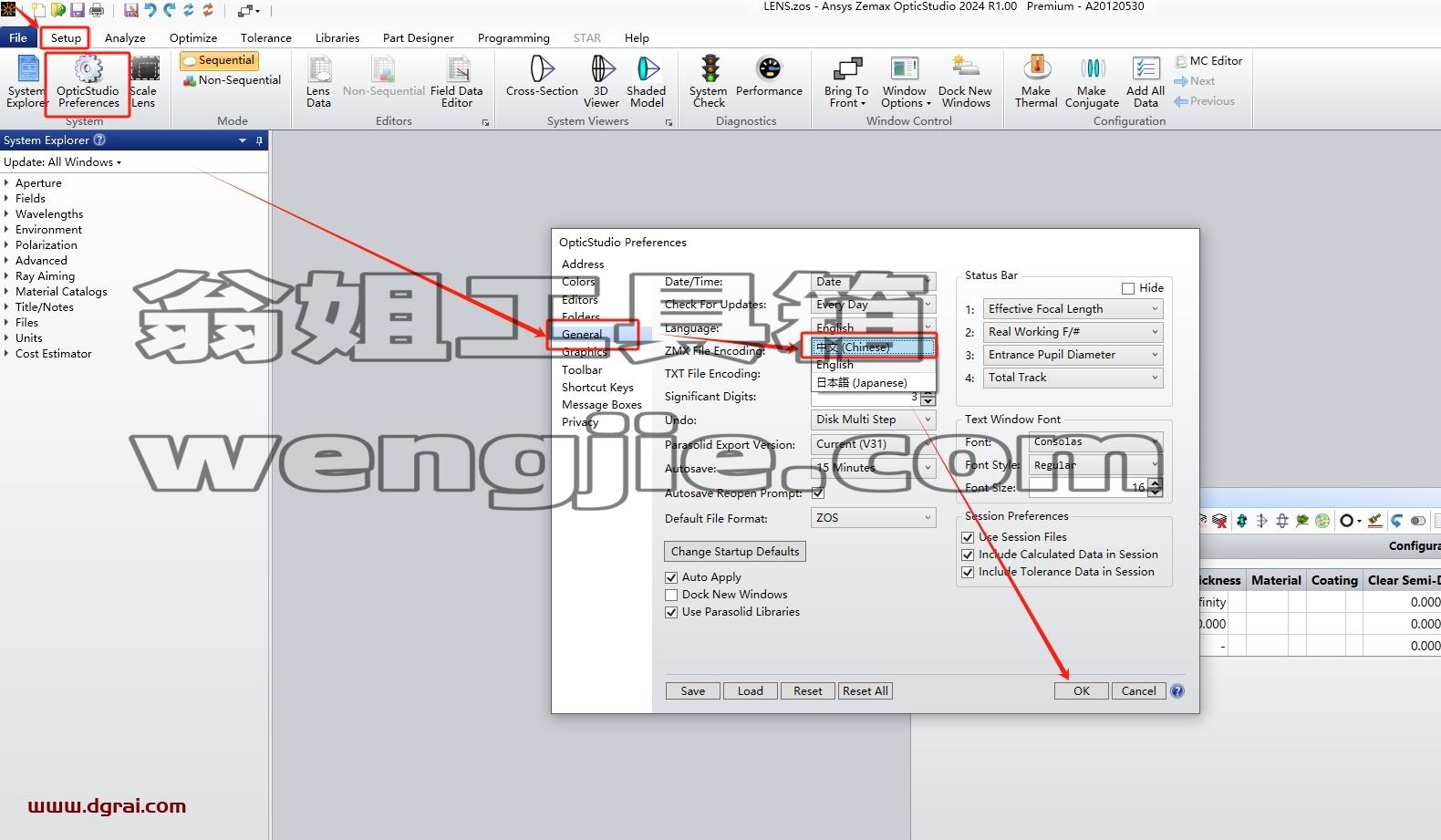Expand the Aperture section in System Explorer

pyautogui.click(x=6, y=183)
